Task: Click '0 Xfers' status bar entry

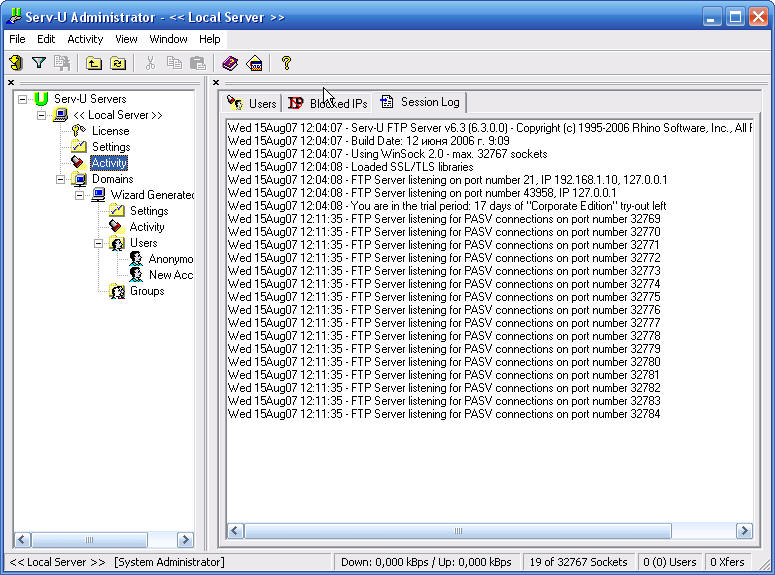Action: [x=727, y=562]
